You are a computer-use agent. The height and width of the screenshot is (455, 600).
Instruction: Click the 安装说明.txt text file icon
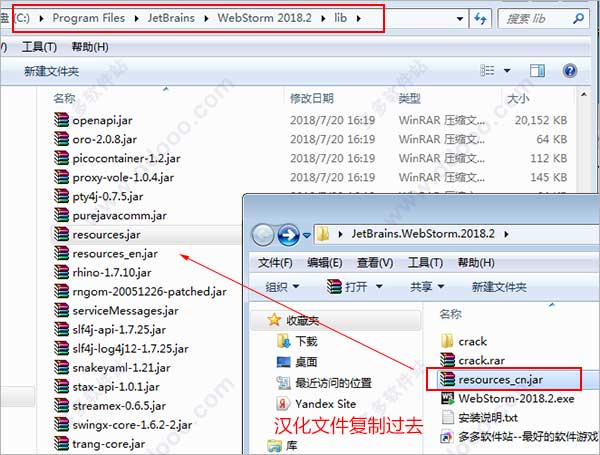[x=448, y=417]
